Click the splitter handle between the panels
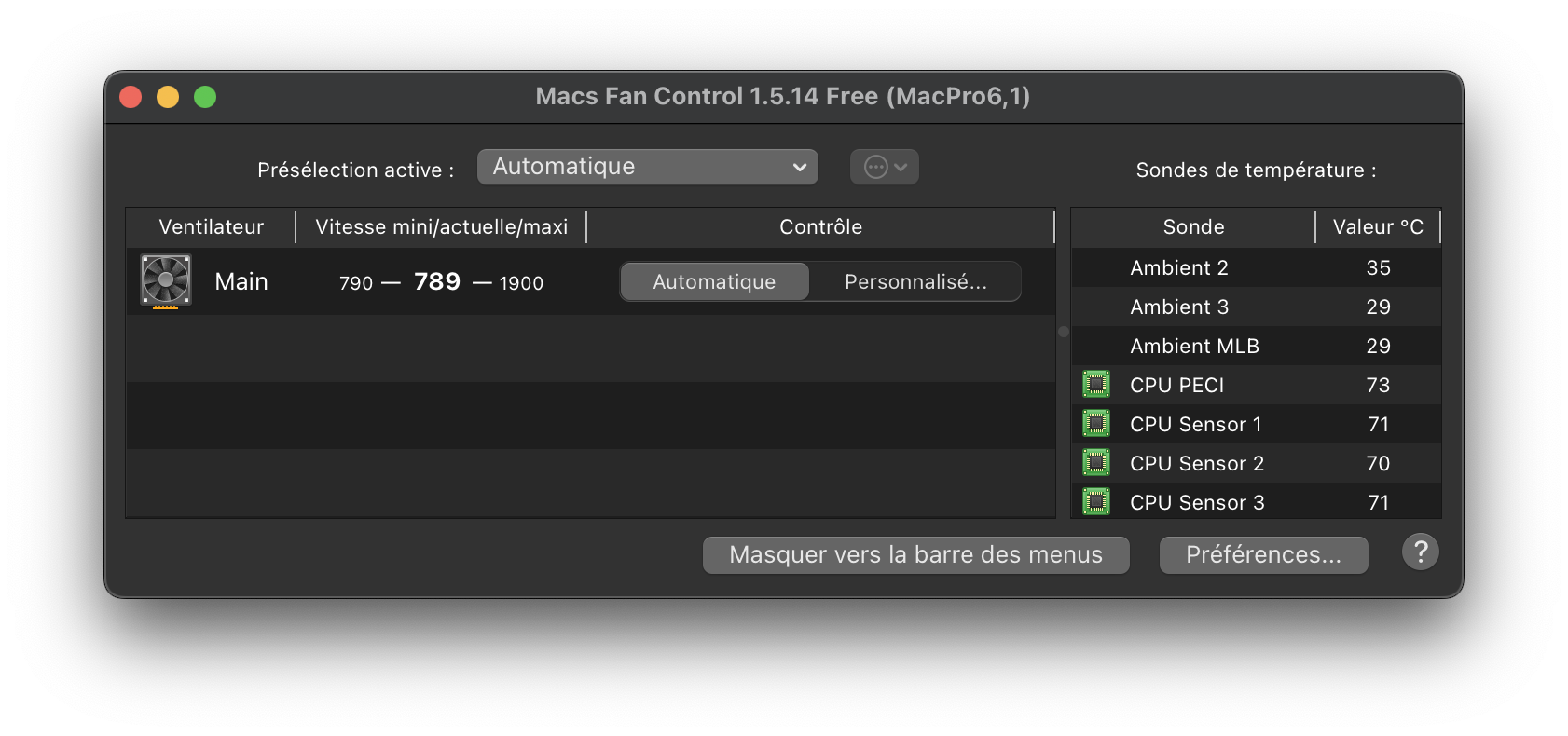This screenshot has height=736, width=1568. tap(1064, 332)
